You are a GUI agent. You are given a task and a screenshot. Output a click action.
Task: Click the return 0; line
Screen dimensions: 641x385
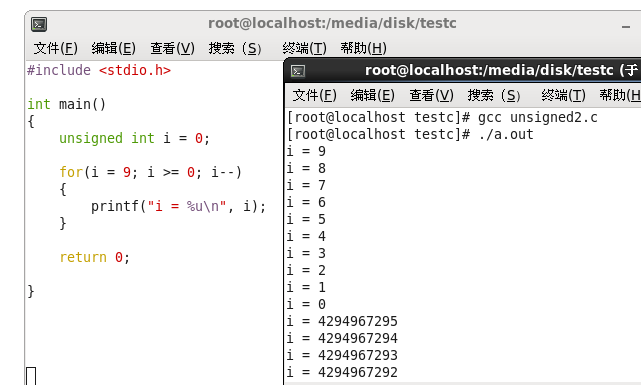tap(94, 257)
